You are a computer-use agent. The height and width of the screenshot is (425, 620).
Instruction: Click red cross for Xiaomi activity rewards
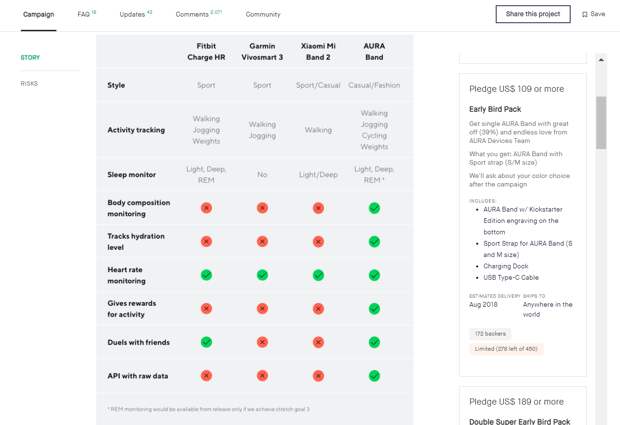[x=318, y=309]
